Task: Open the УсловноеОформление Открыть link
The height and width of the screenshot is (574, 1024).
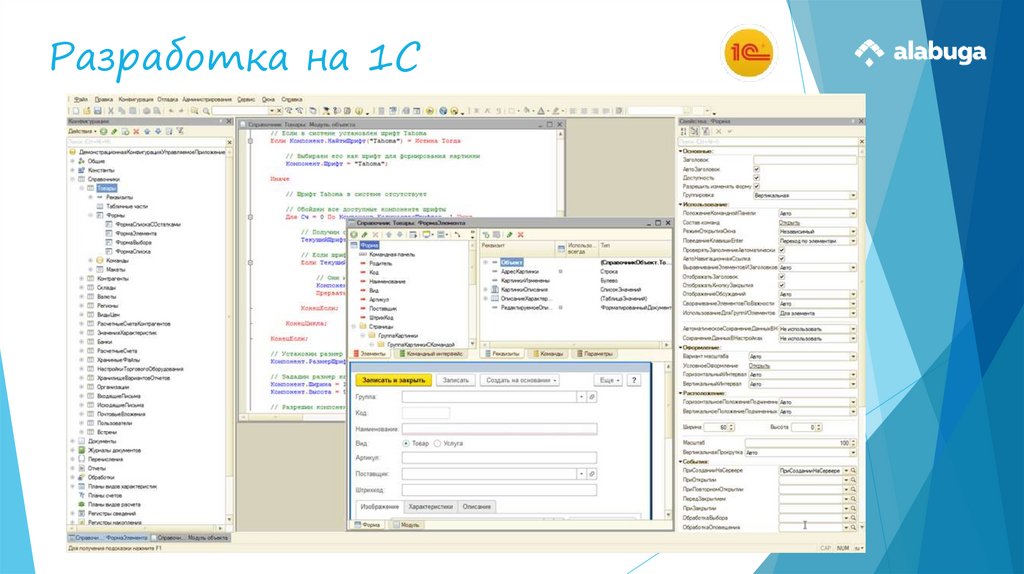Action: pyautogui.click(x=760, y=366)
